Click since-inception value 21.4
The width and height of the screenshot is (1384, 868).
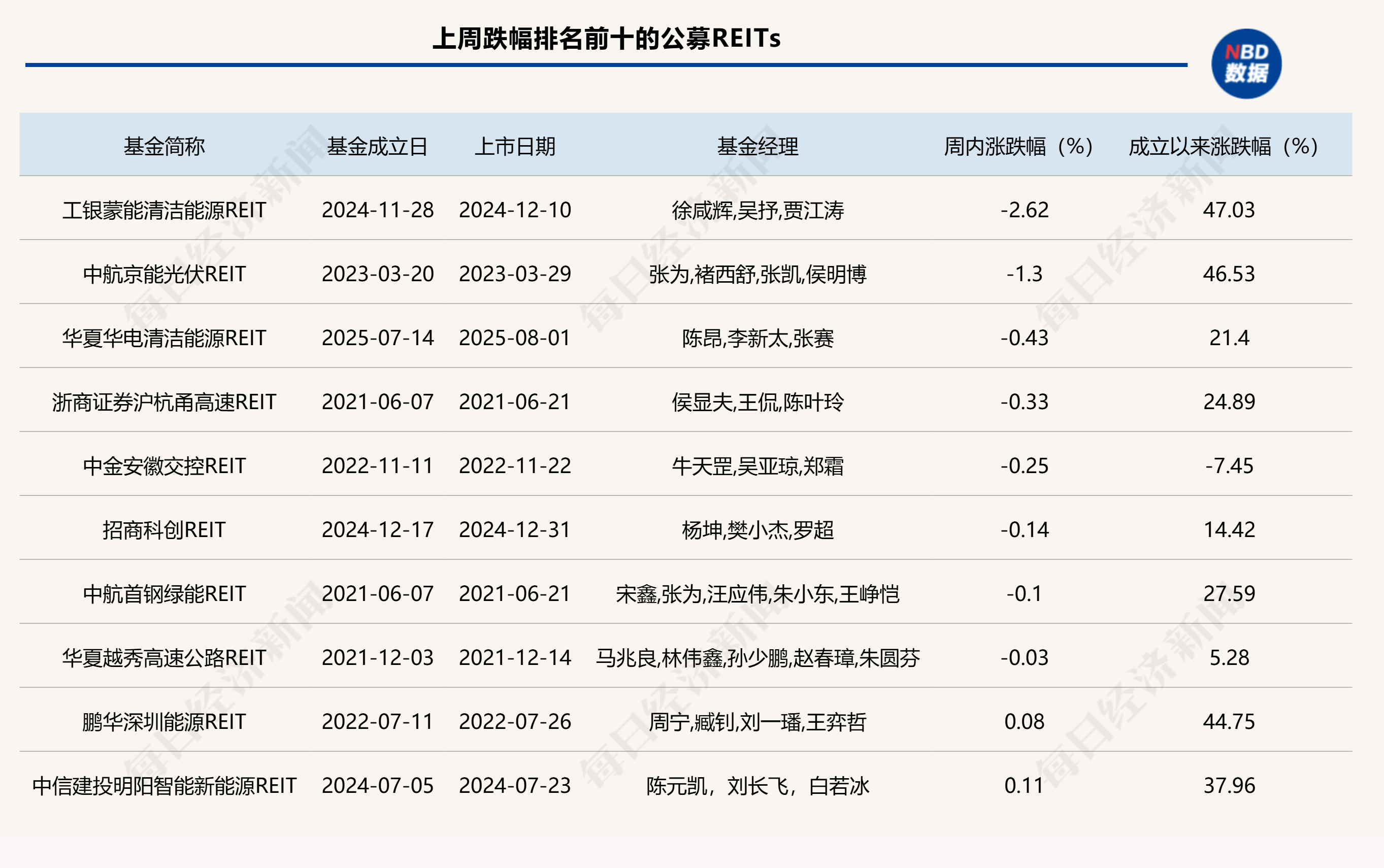[1229, 338]
